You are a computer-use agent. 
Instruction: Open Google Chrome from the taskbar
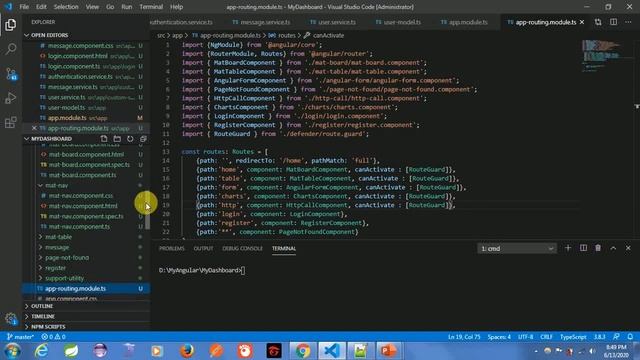[x=303, y=351]
